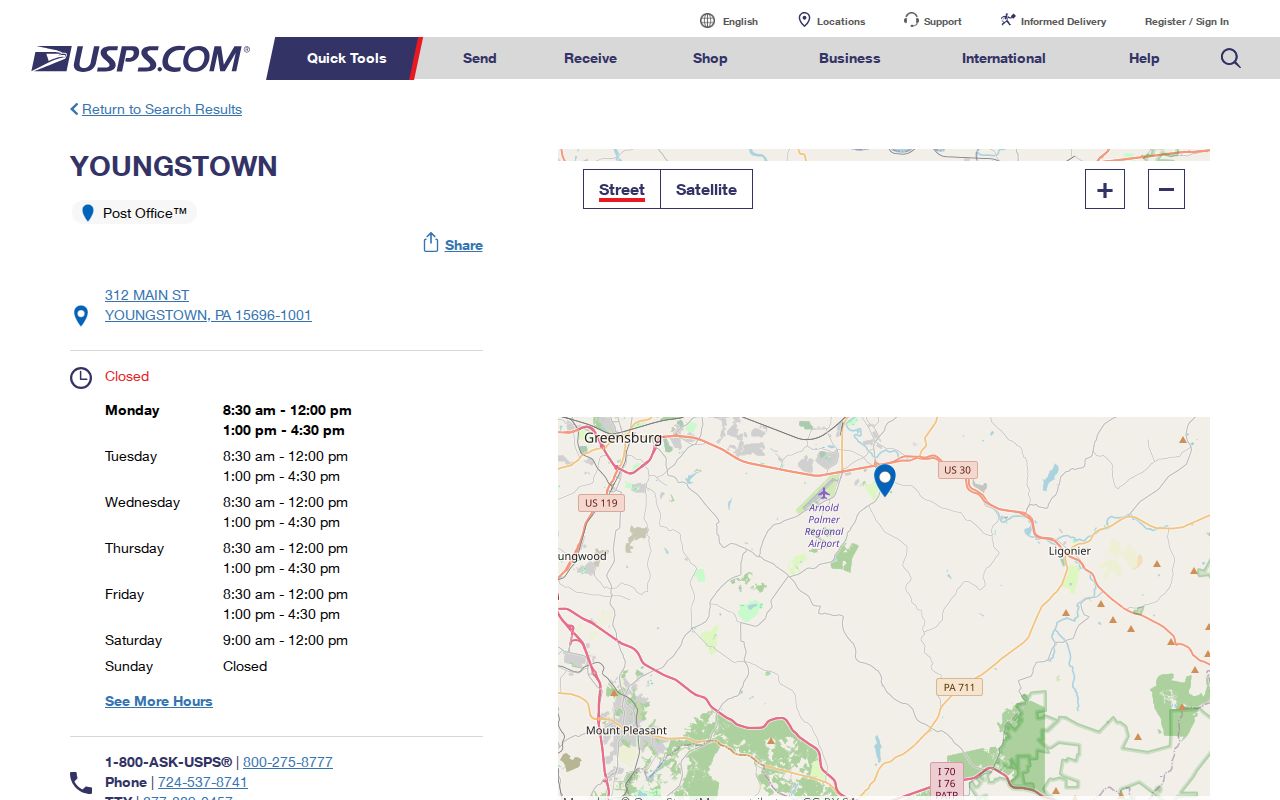Click the Ligonier label on map
The image size is (1280, 800).
pyautogui.click(x=1069, y=551)
